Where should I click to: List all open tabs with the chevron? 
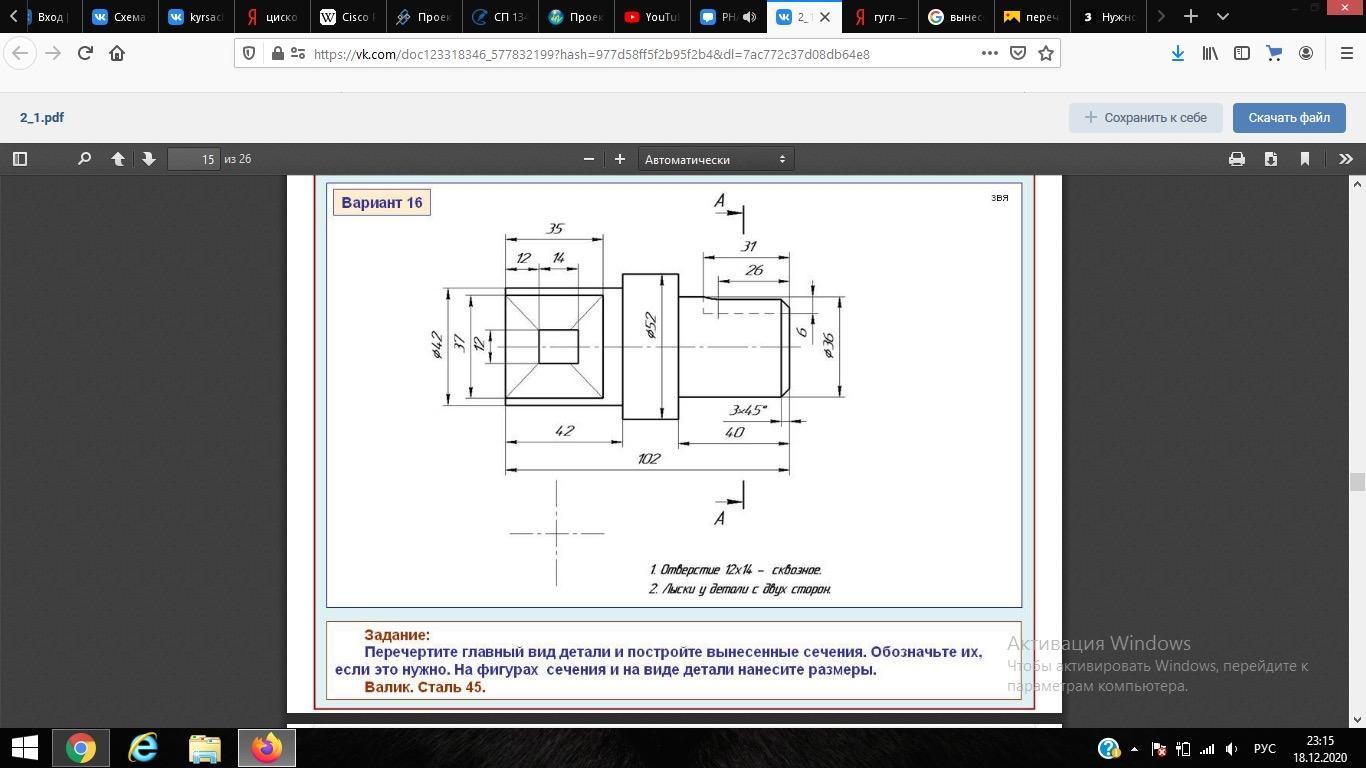[x=1222, y=16]
